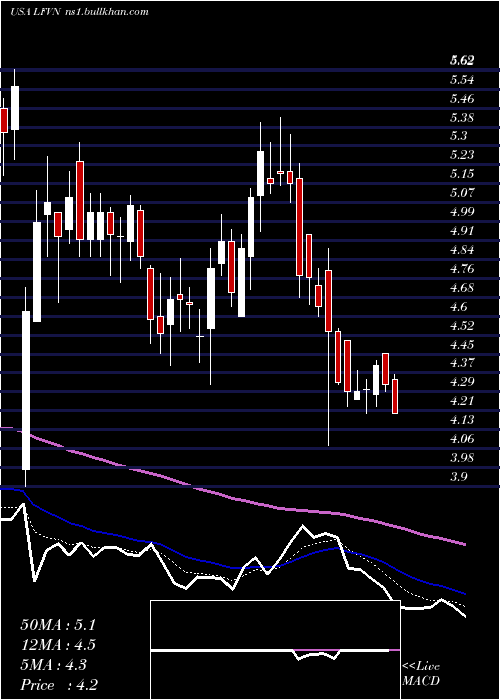The width and height of the screenshot is (500, 700).
Task: Click the '<<Live MACD' label
Action: point(421,674)
